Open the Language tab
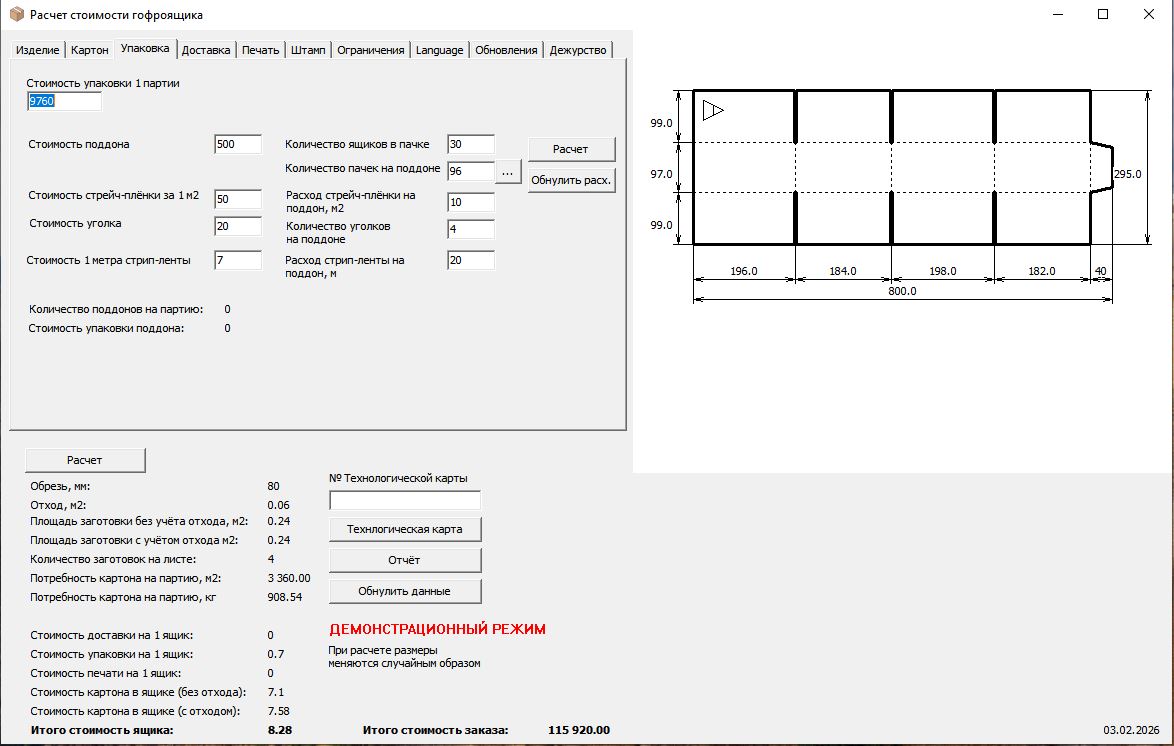The height and width of the screenshot is (746, 1174). (x=439, y=50)
